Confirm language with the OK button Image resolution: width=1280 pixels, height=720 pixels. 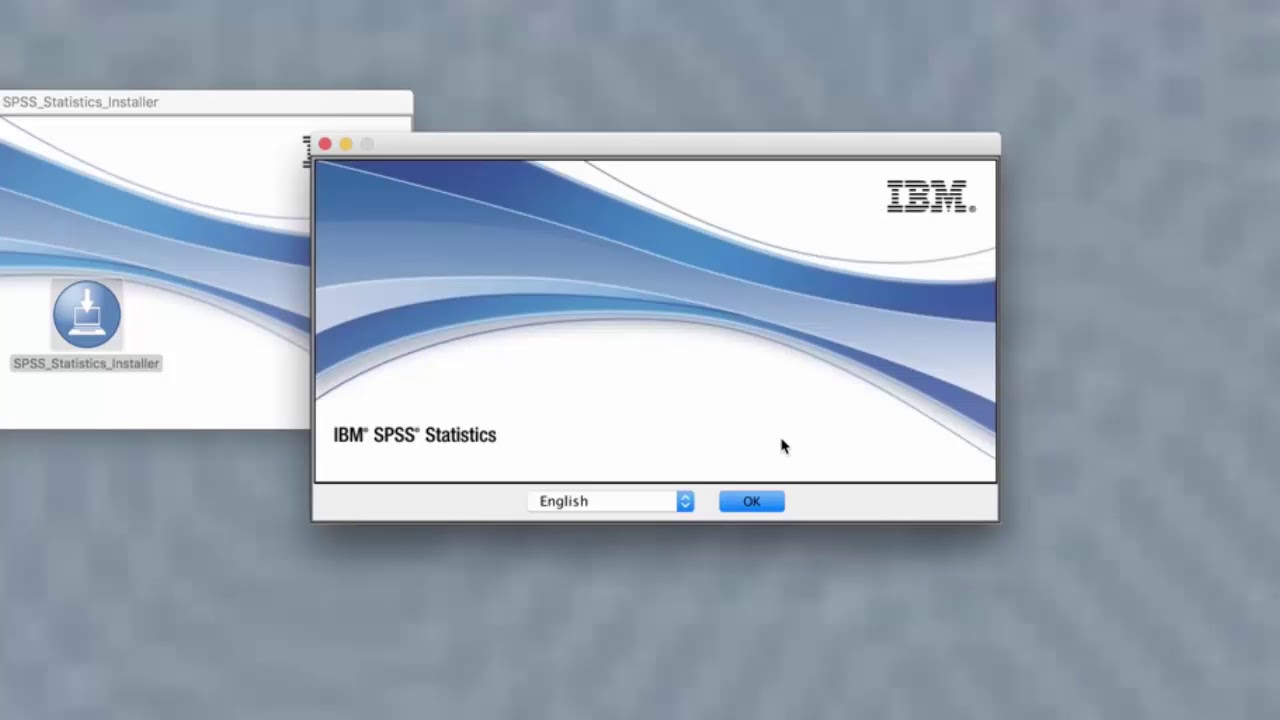752,501
